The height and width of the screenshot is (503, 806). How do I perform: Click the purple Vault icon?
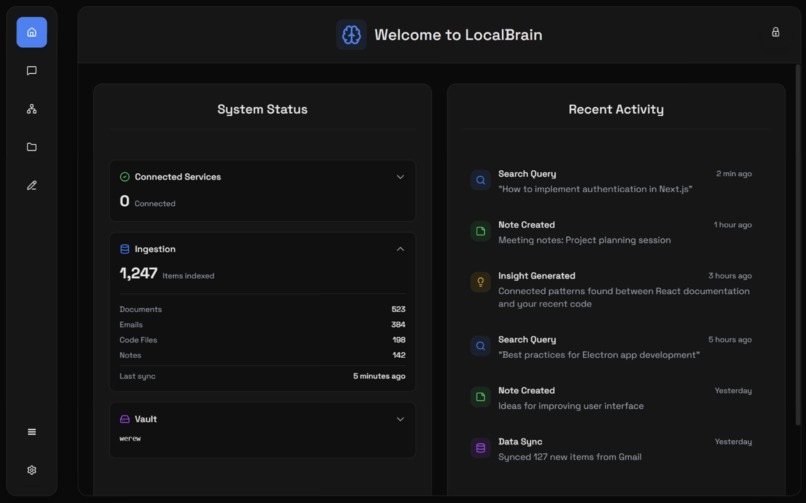pos(124,419)
